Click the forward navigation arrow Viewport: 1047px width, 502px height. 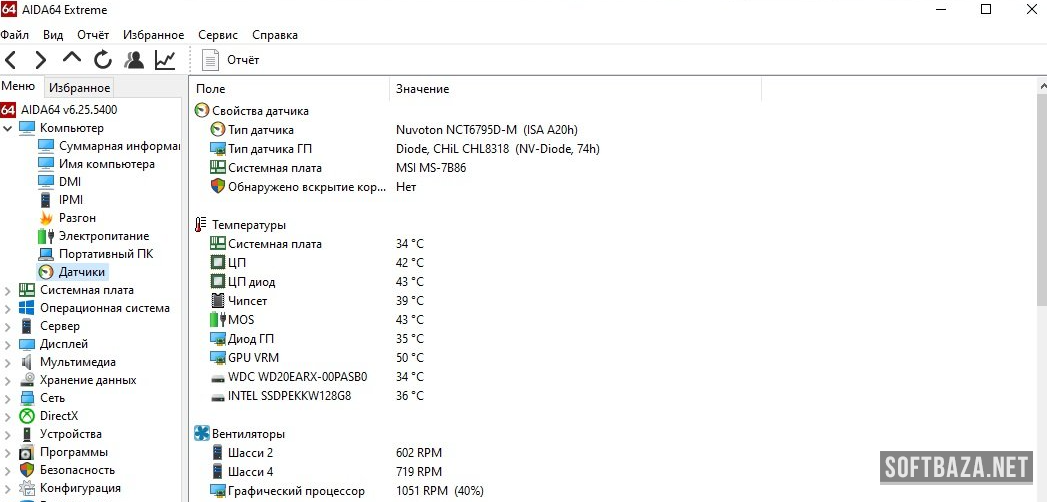[x=40, y=60]
